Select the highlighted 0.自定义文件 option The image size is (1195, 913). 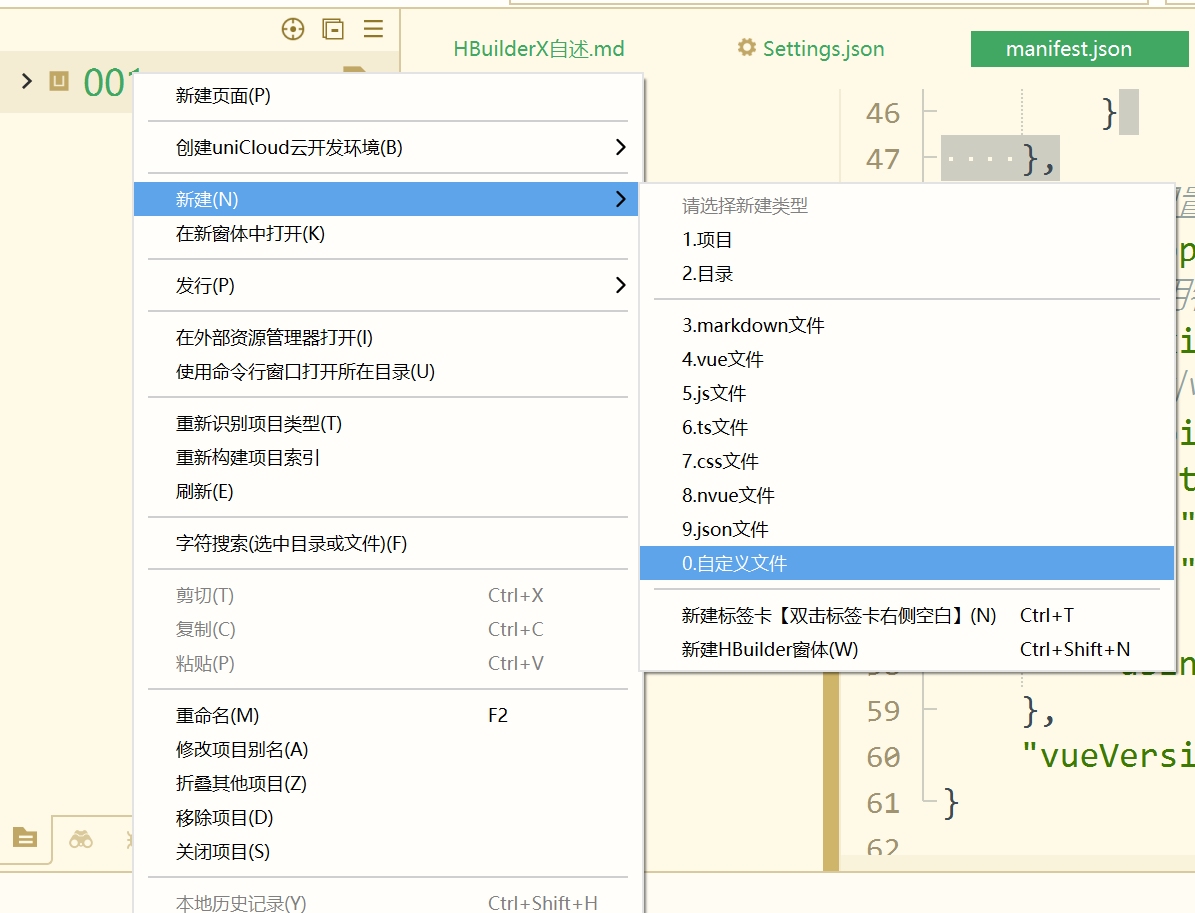pyautogui.click(x=907, y=563)
